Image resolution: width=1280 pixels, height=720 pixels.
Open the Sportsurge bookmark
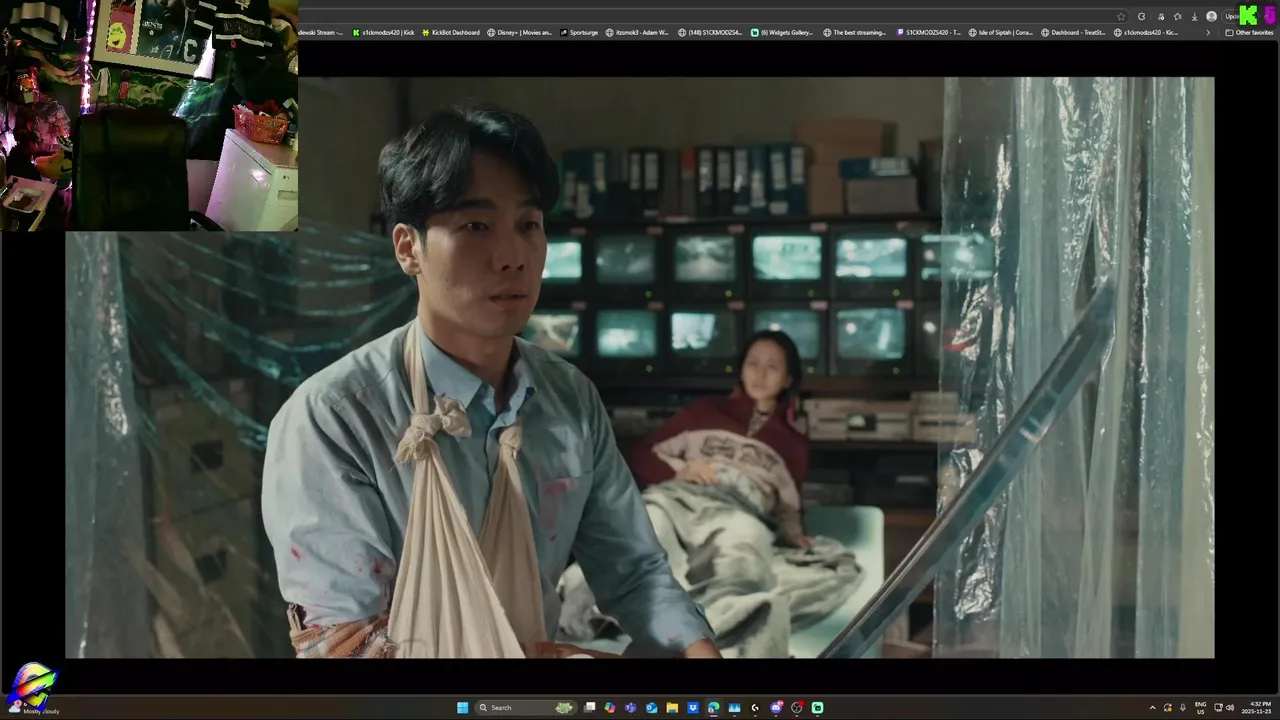[x=579, y=32]
